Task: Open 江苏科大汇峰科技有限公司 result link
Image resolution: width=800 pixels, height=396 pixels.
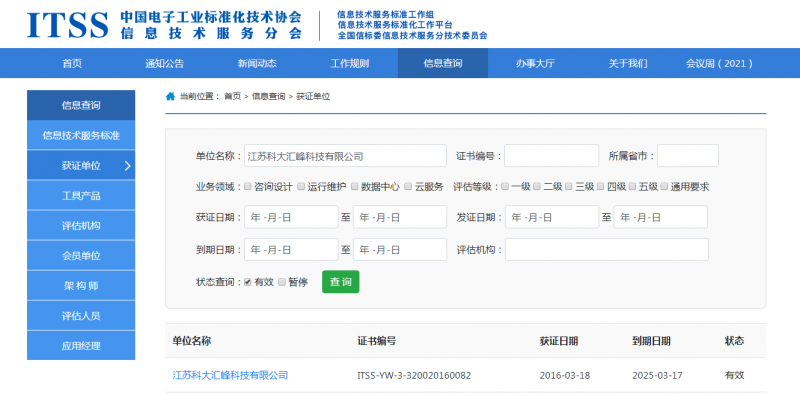Action: [x=230, y=375]
